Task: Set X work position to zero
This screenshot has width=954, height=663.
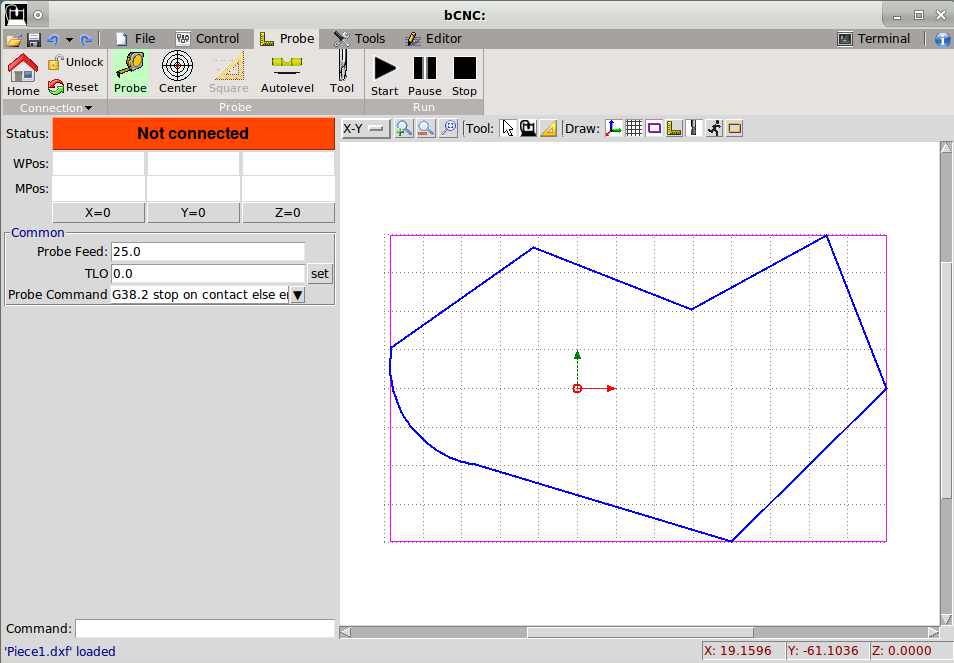Action: [x=98, y=213]
